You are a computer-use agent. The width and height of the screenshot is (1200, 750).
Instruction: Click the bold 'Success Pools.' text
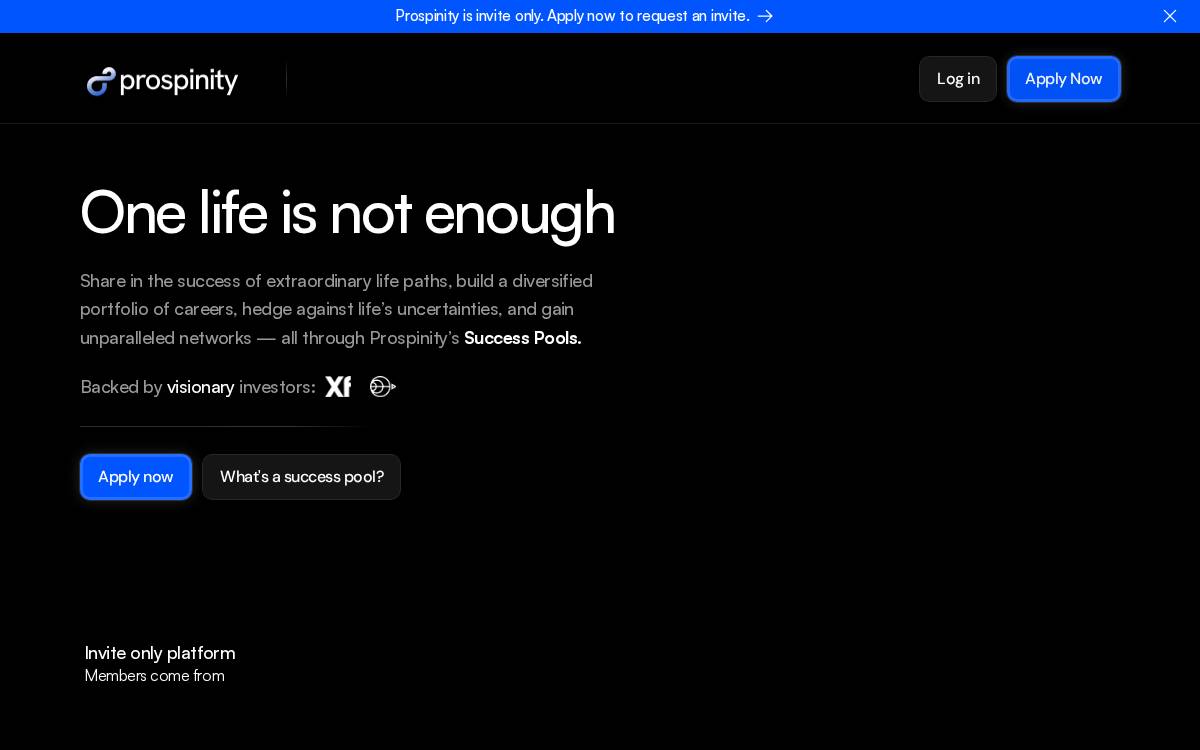point(522,338)
